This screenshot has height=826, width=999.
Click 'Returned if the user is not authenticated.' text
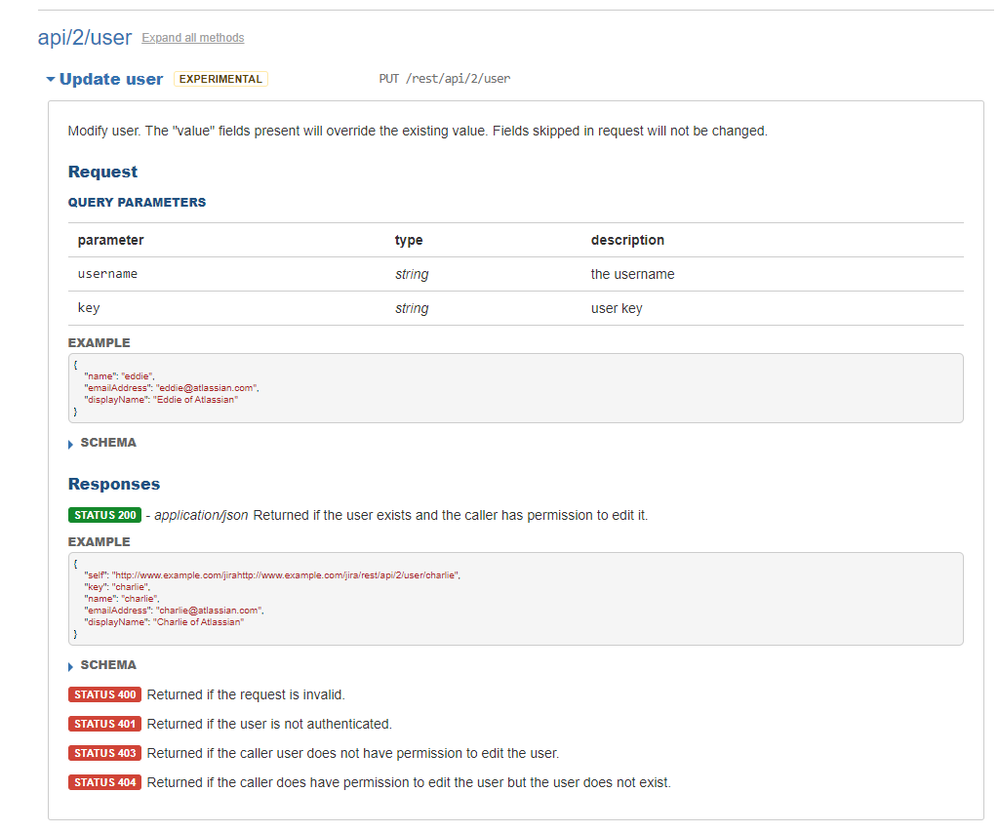pyautogui.click(x=269, y=724)
